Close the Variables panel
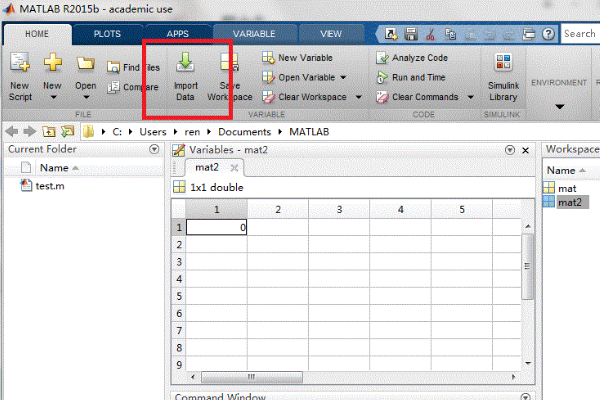 click(x=526, y=150)
